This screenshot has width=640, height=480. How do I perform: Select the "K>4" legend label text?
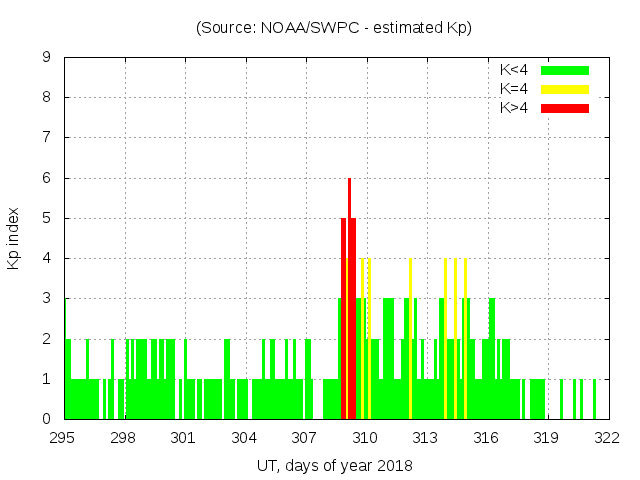[514, 107]
